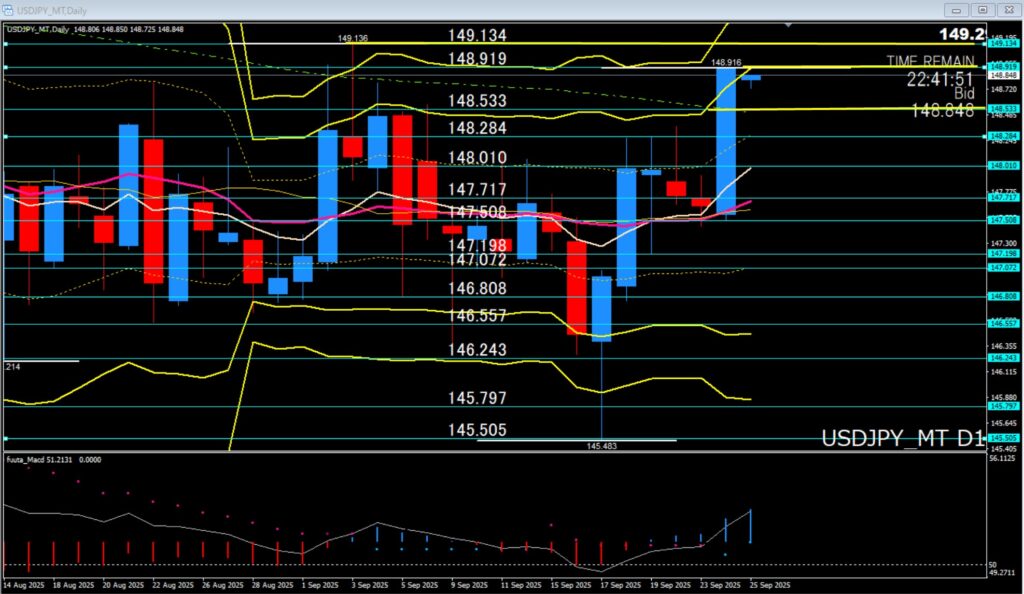
Task: Click 25 Sep 2025 on the time axis
Action: [772, 583]
